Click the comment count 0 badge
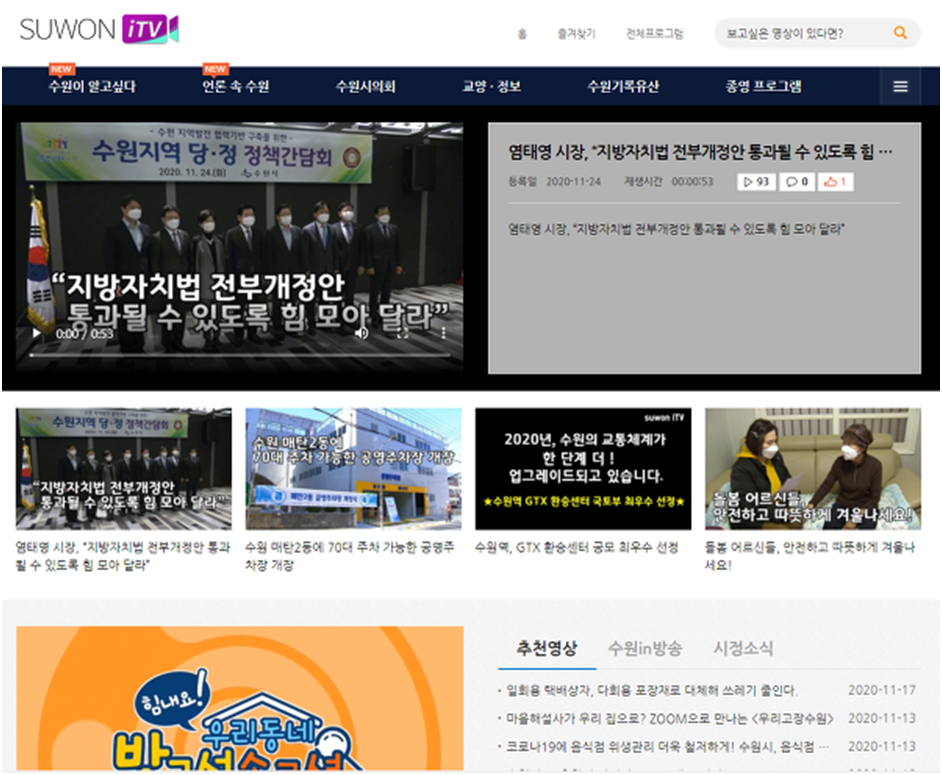Image resolution: width=942 pixels, height=775 pixels. tap(796, 181)
